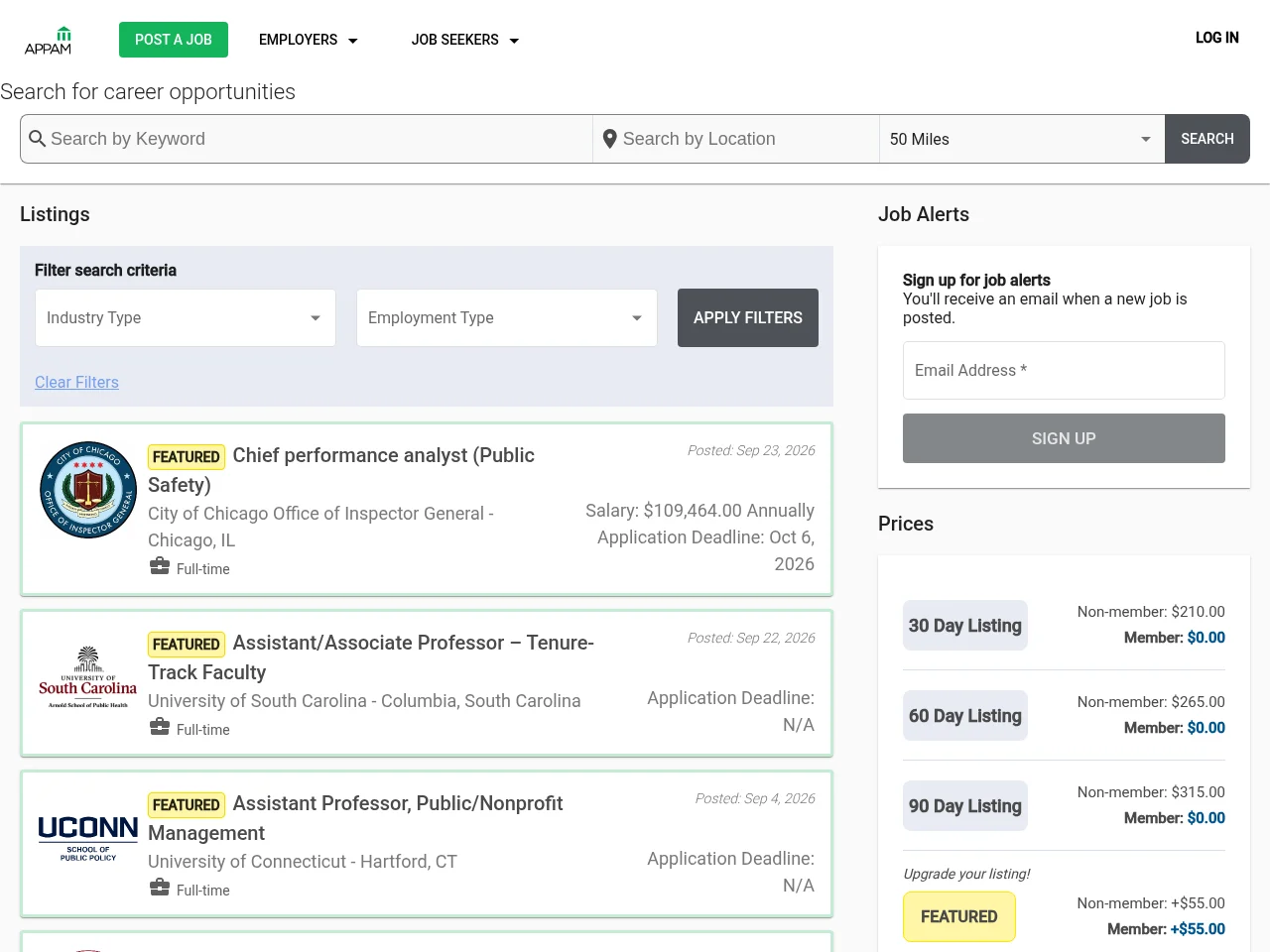Click the magnifier icon in keyword search
Viewport: 1270px width, 952px height.
[x=38, y=139]
